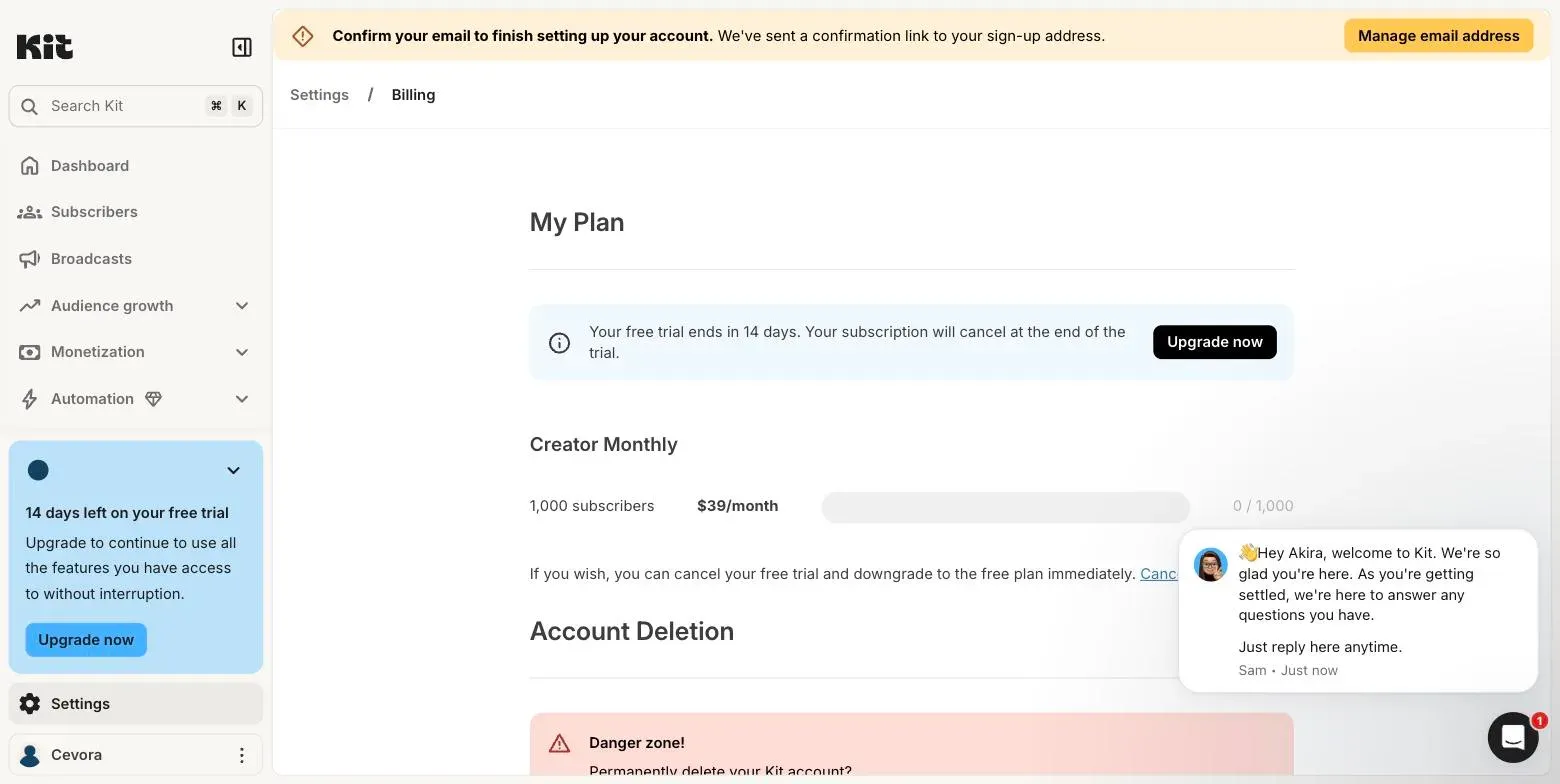Click Manage email address button

pos(1438,36)
